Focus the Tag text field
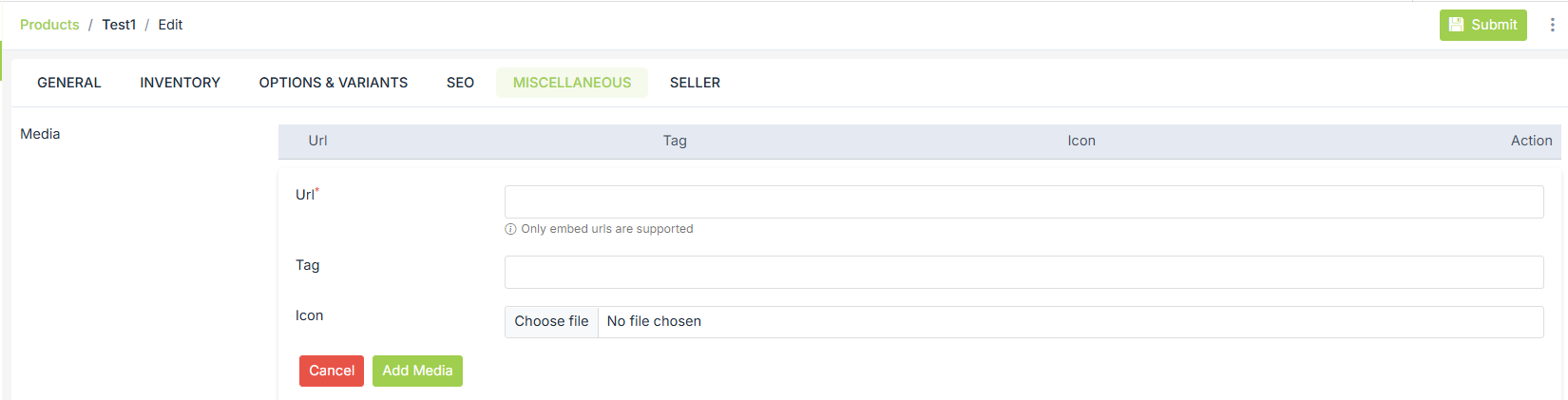 (x=1023, y=272)
